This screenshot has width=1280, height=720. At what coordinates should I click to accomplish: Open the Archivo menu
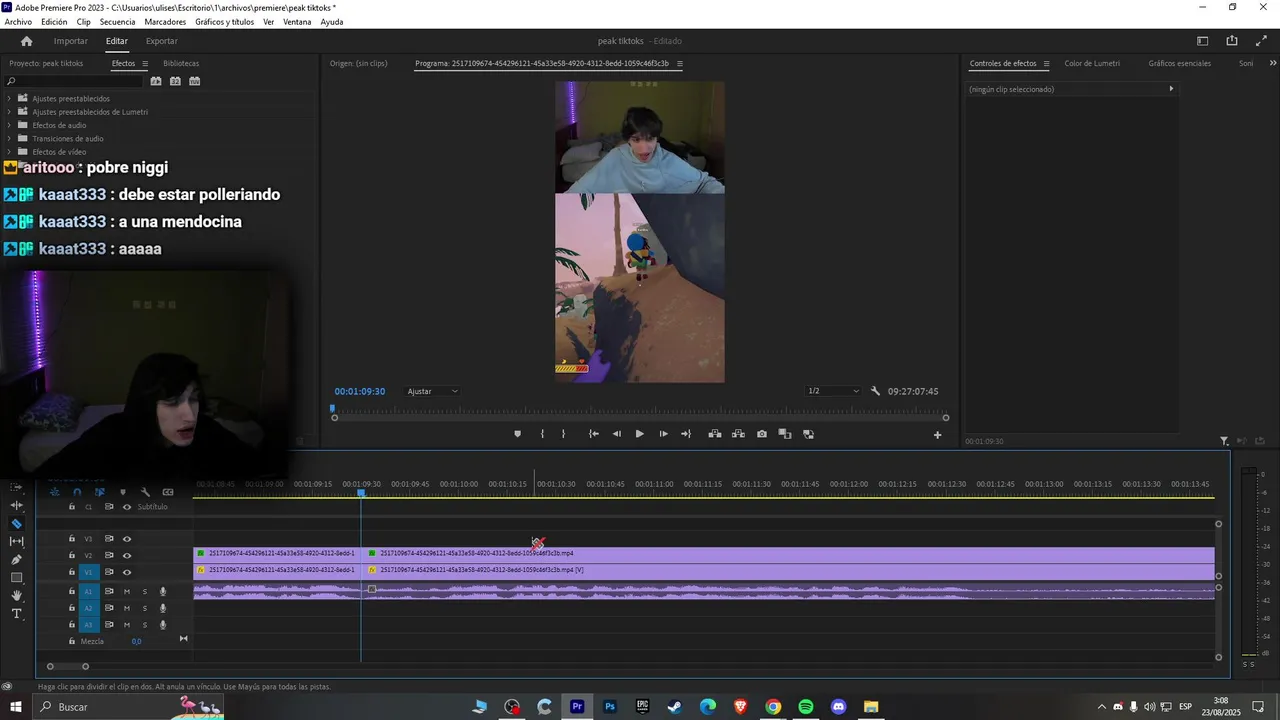tap(18, 22)
